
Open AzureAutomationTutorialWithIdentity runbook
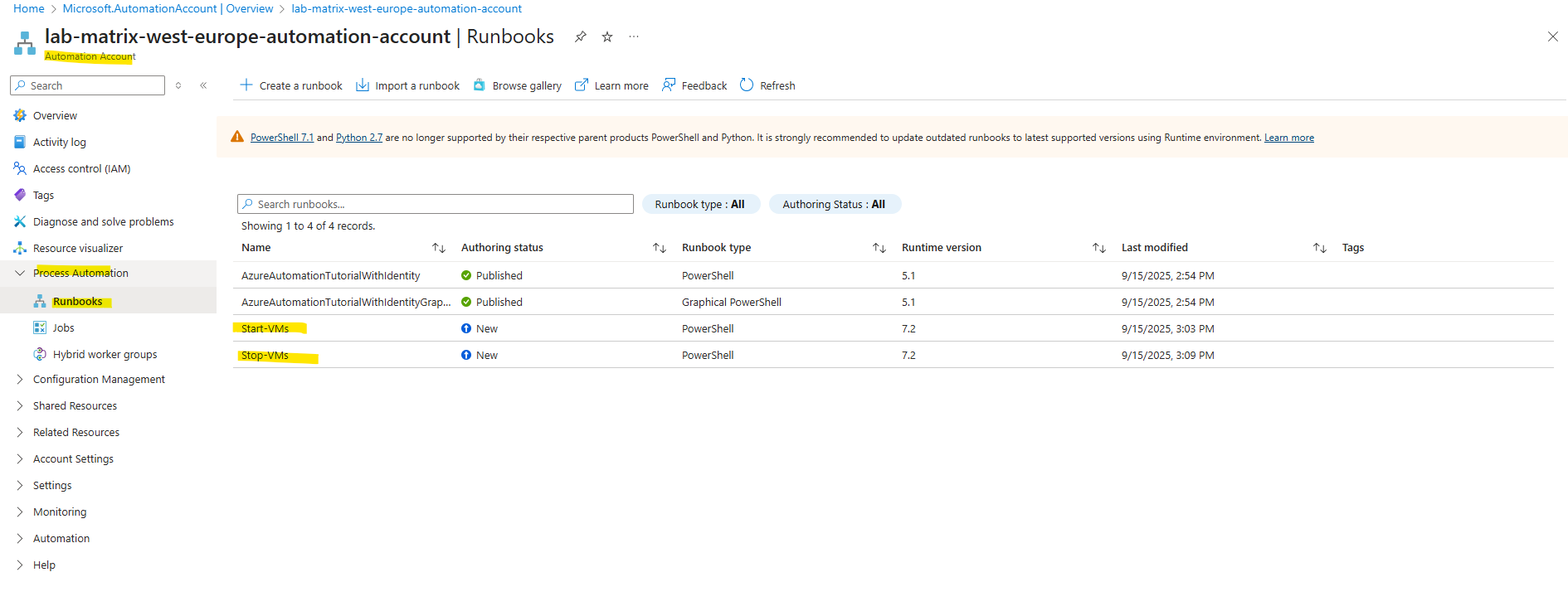tap(331, 275)
